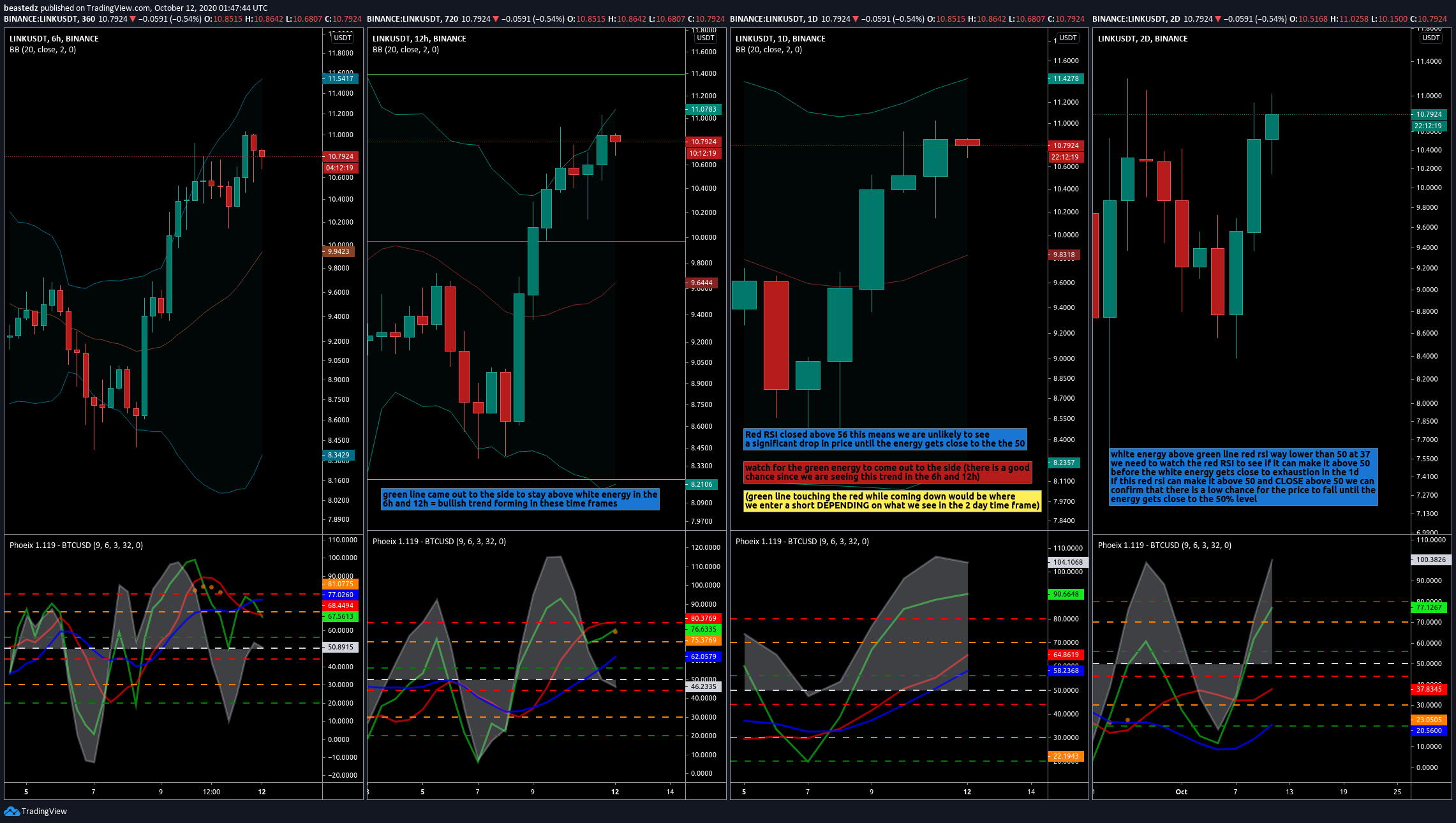1456x823 pixels.
Task: Click the 12:00 label on 6h time axis
Action: point(211,792)
